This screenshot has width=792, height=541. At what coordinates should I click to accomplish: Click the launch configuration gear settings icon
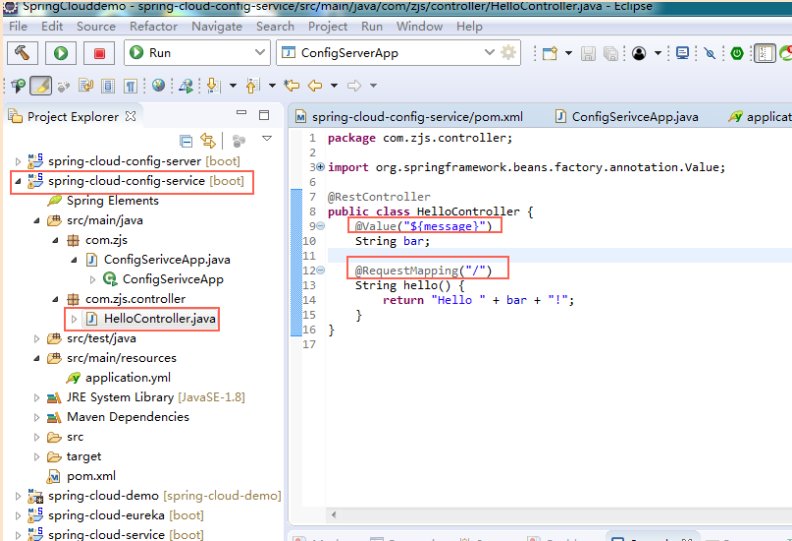(508, 53)
